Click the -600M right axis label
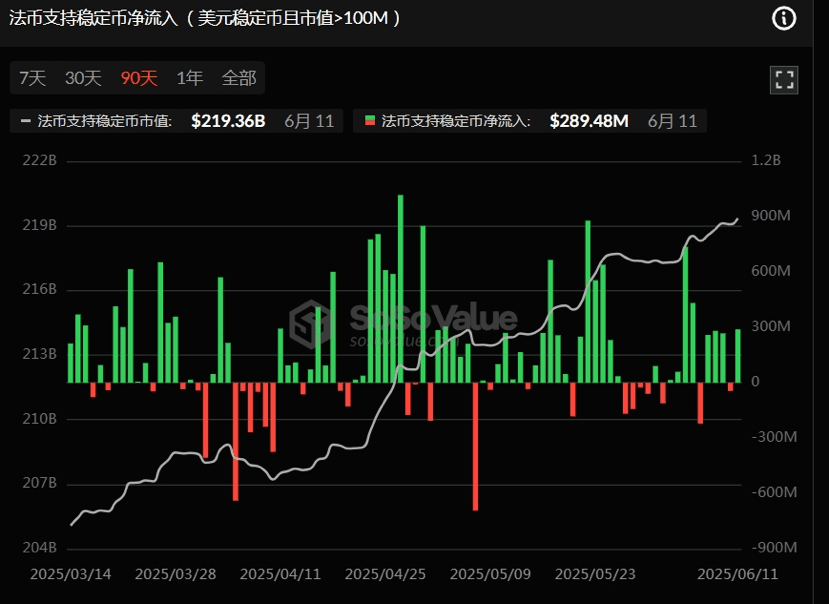829x604 pixels. [x=774, y=492]
